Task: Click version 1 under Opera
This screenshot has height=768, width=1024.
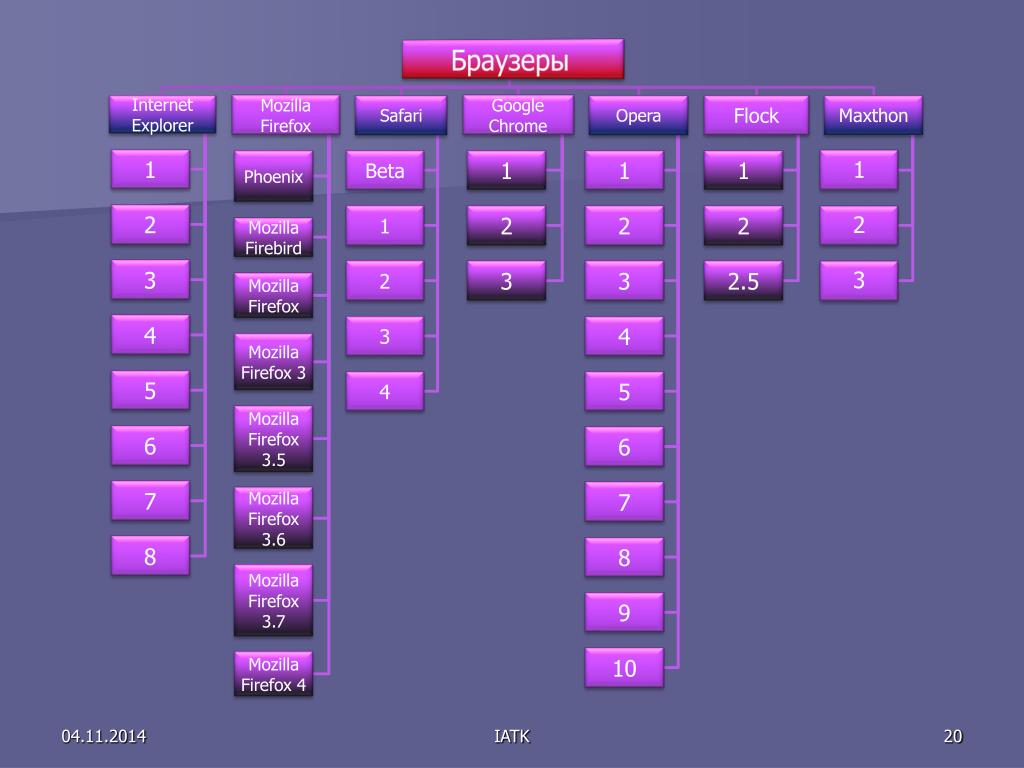Action: click(x=624, y=171)
